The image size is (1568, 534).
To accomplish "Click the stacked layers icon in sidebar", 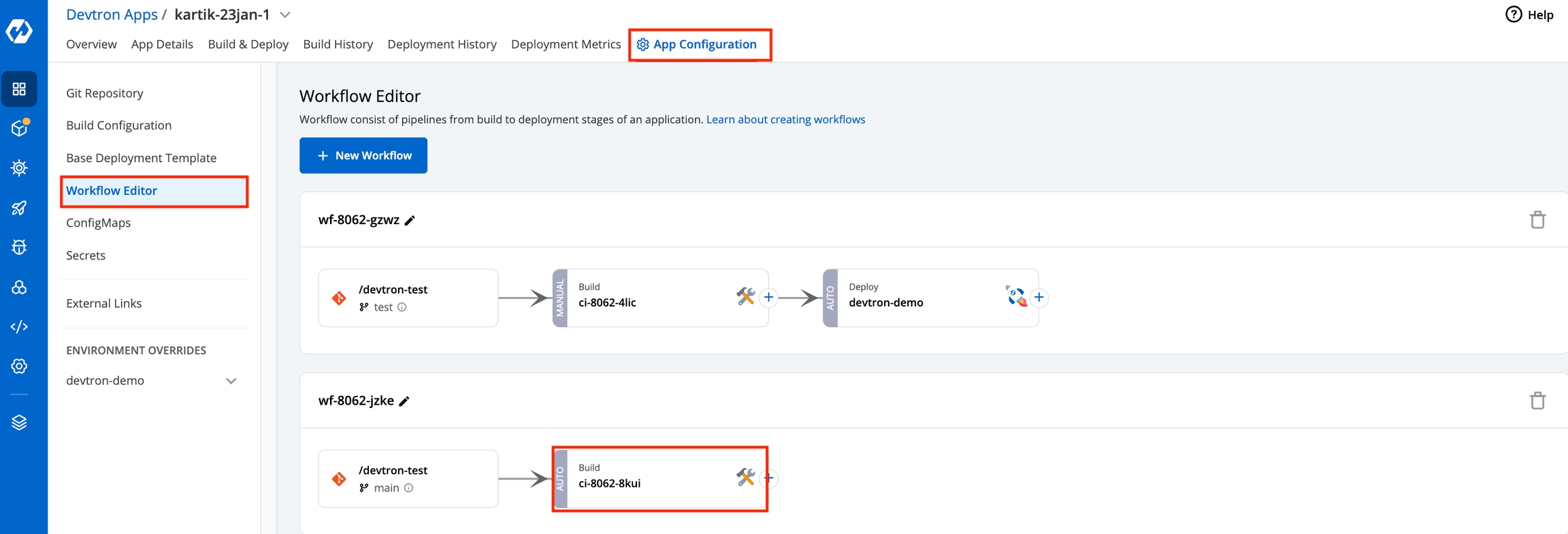I will [x=19, y=423].
